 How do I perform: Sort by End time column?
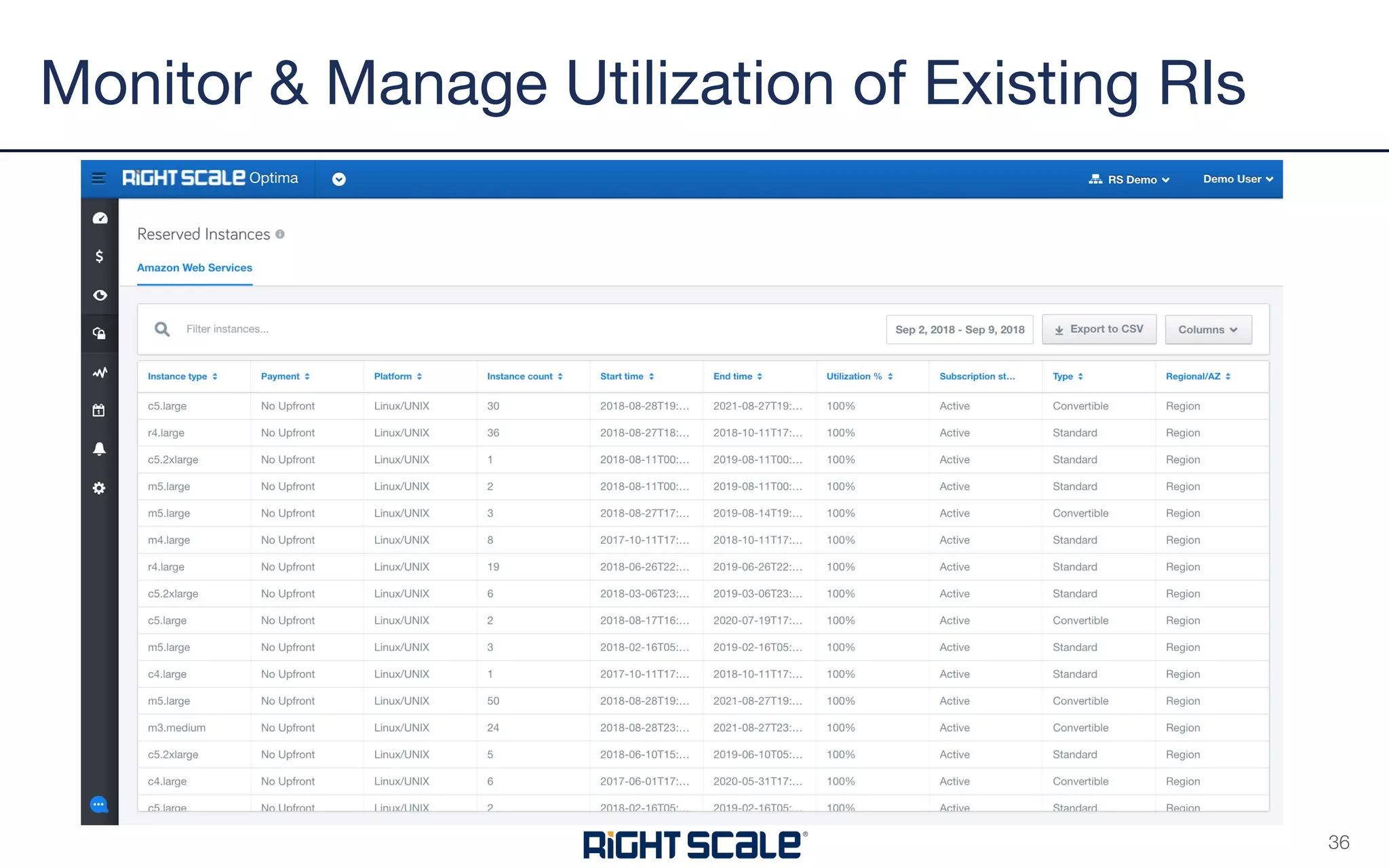[738, 376]
